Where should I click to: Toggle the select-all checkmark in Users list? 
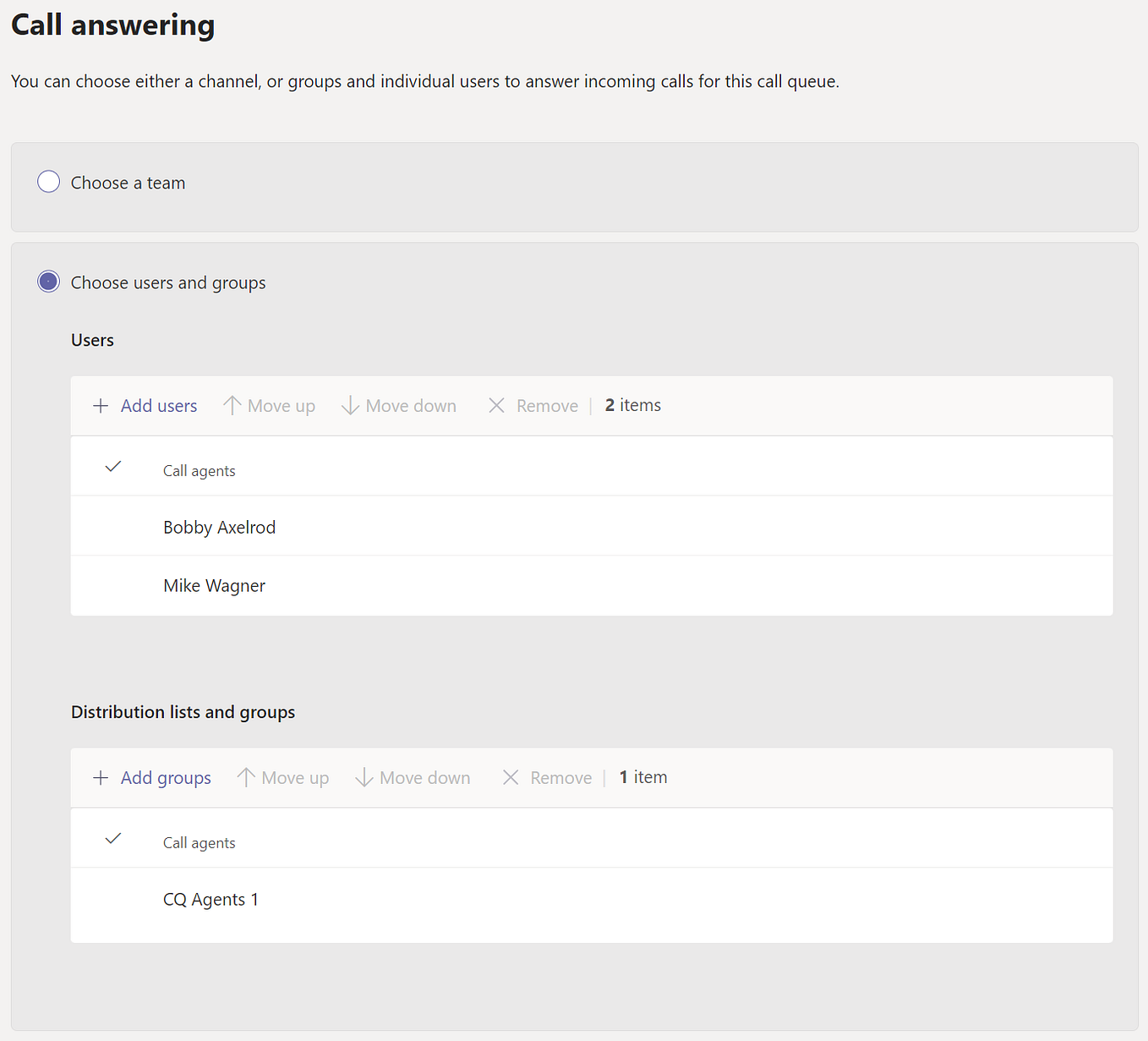coord(113,466)
